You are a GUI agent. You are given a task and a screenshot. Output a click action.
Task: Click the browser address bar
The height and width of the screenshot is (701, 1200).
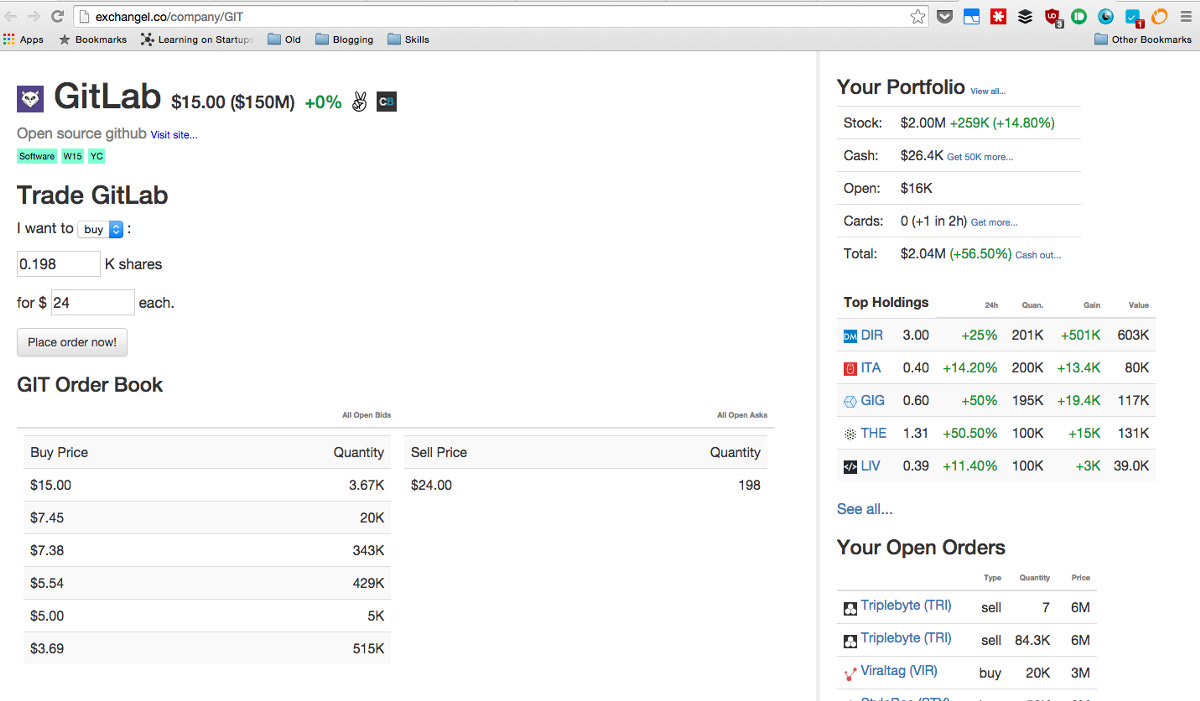coord(500,16)
